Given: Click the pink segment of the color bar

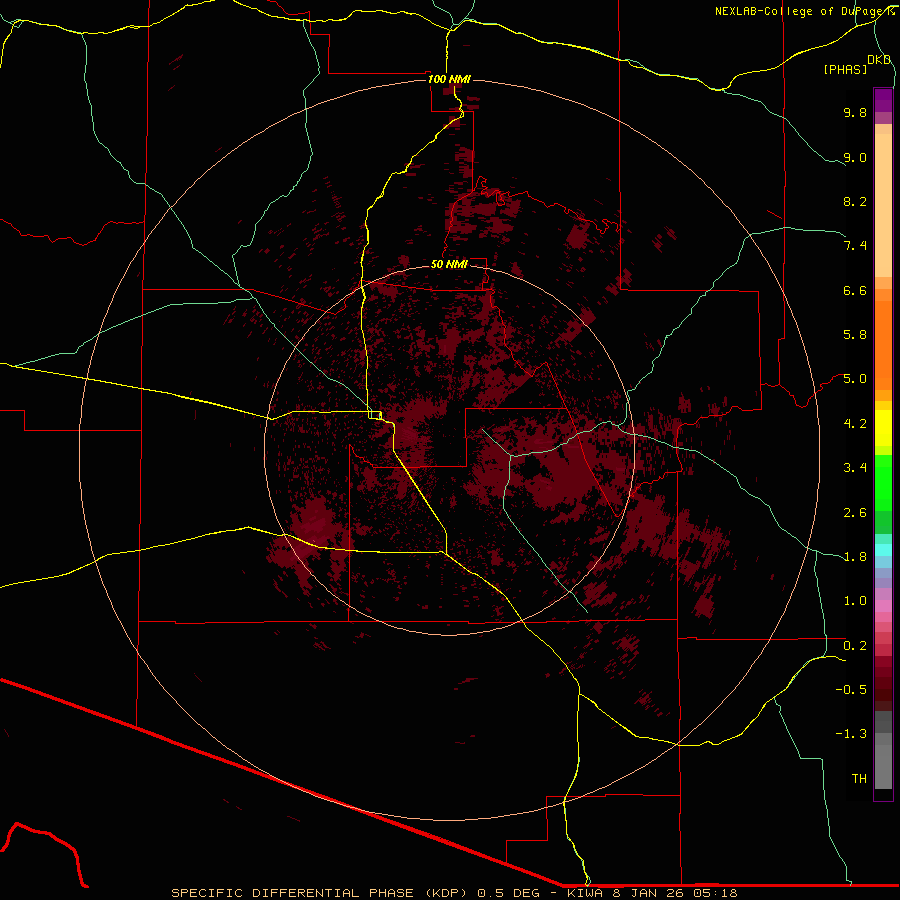Looking at the screenshot, I should pos(883,606).
